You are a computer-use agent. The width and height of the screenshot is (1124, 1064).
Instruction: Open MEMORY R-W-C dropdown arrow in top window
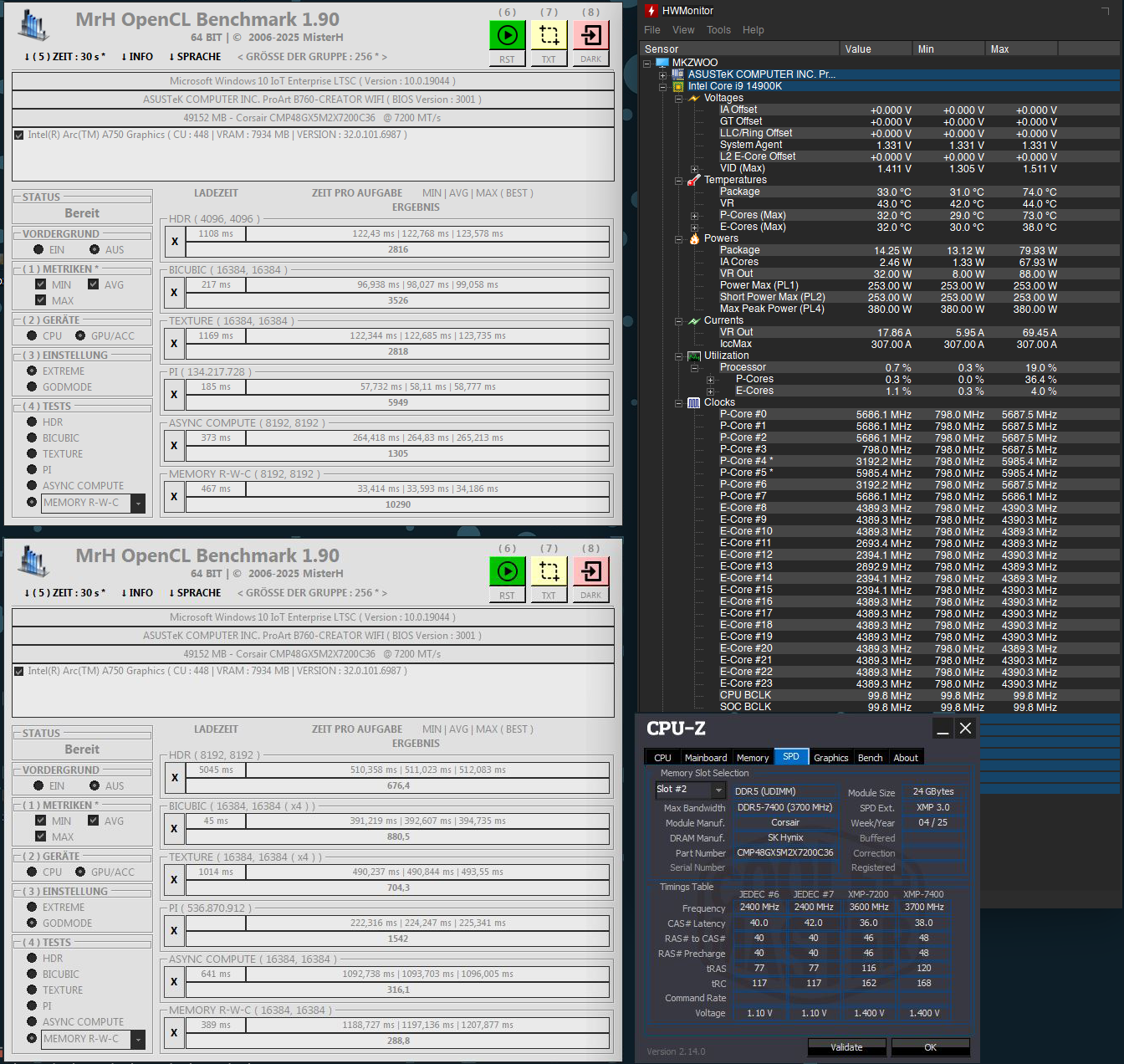(138, 503)
